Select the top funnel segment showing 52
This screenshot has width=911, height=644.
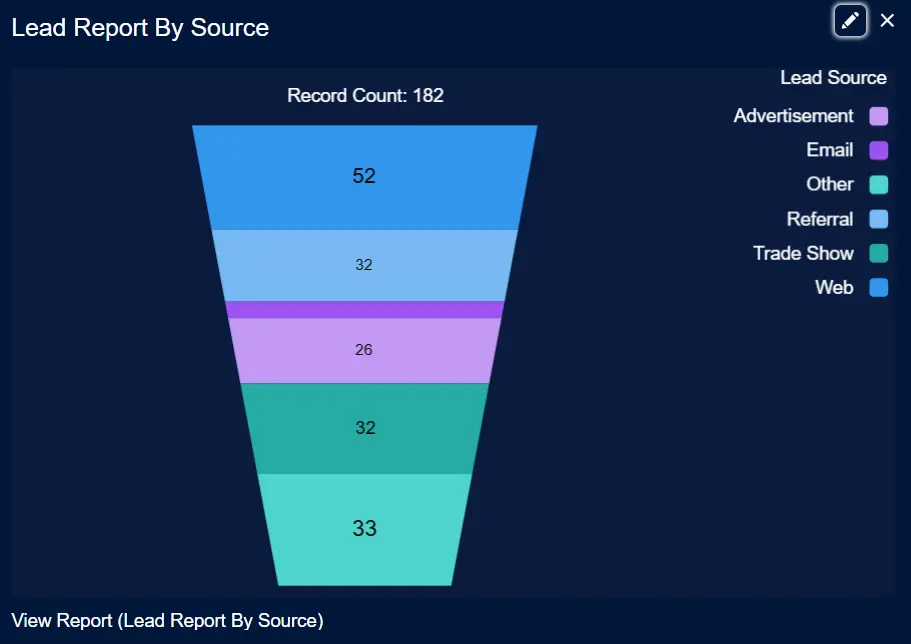(x=364, y=177)
